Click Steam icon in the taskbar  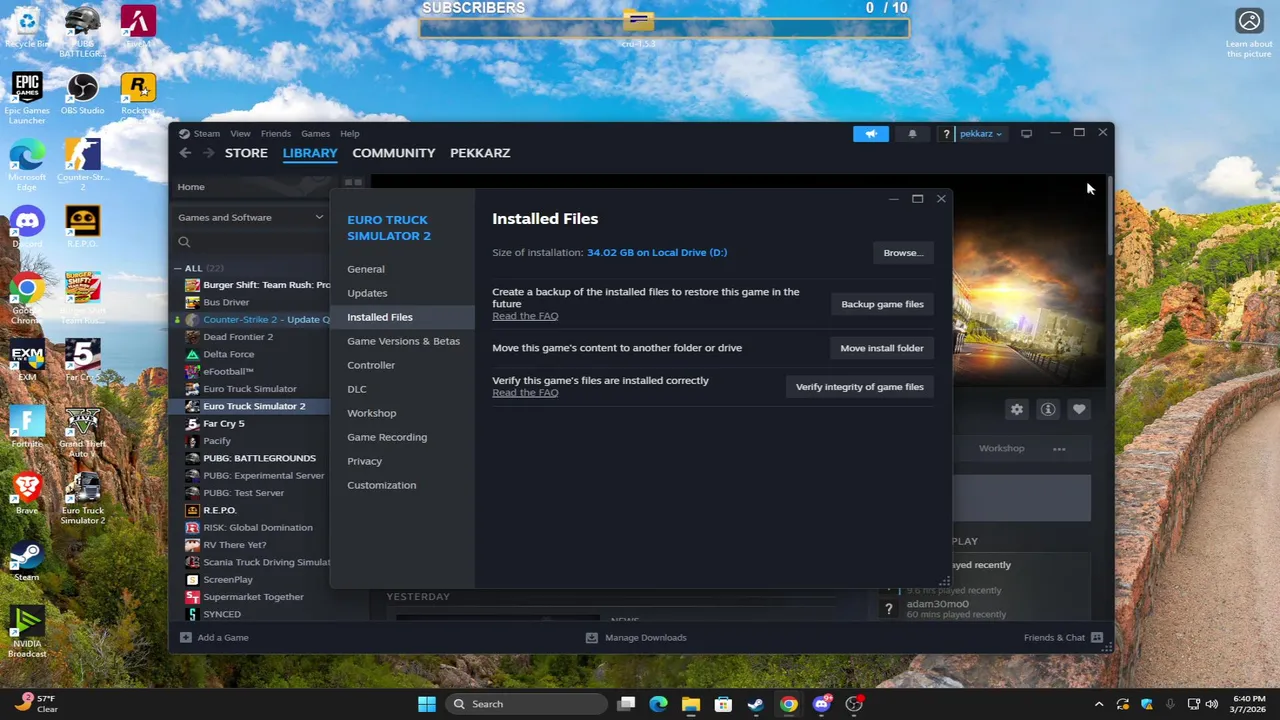coord(756,704)
